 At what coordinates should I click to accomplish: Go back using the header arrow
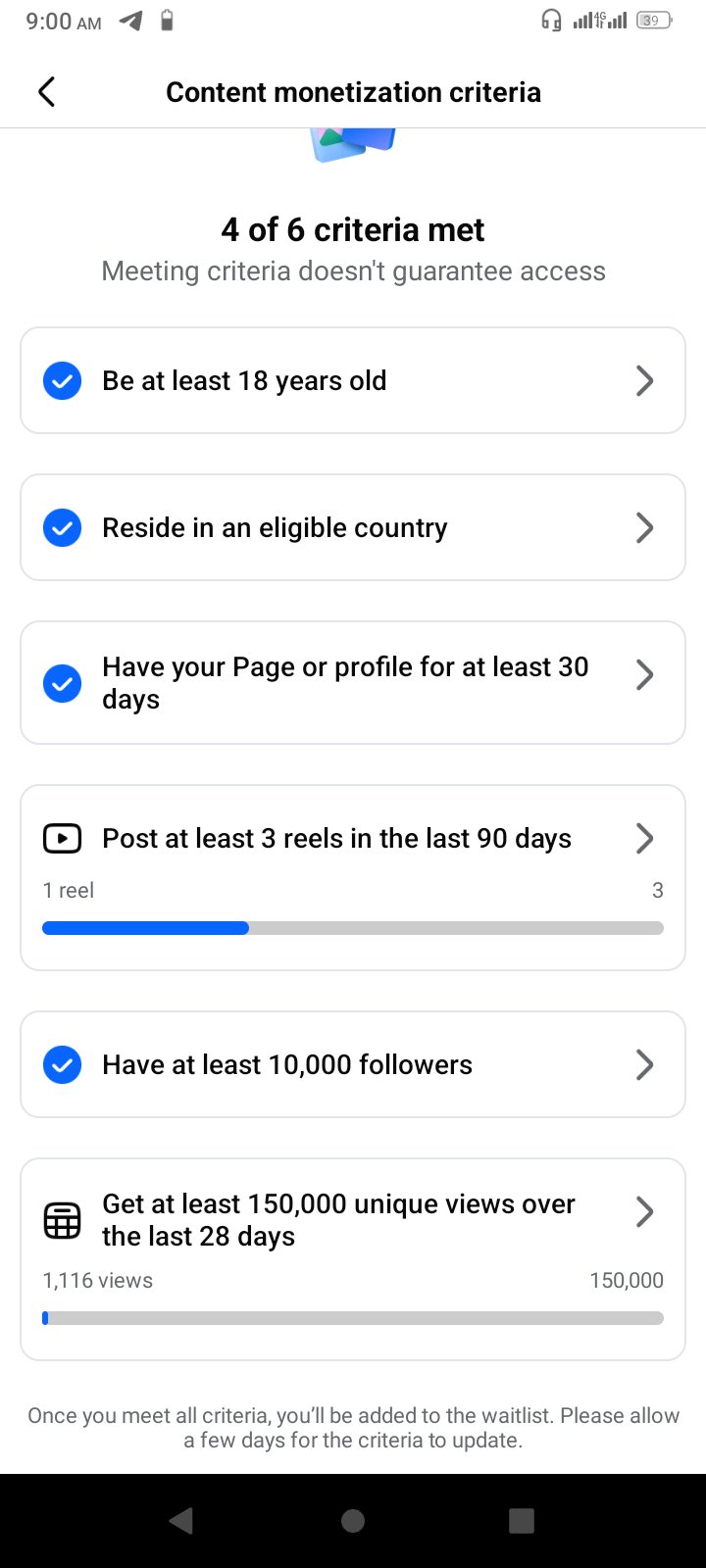pyautogui.click(x=46, y=92)
